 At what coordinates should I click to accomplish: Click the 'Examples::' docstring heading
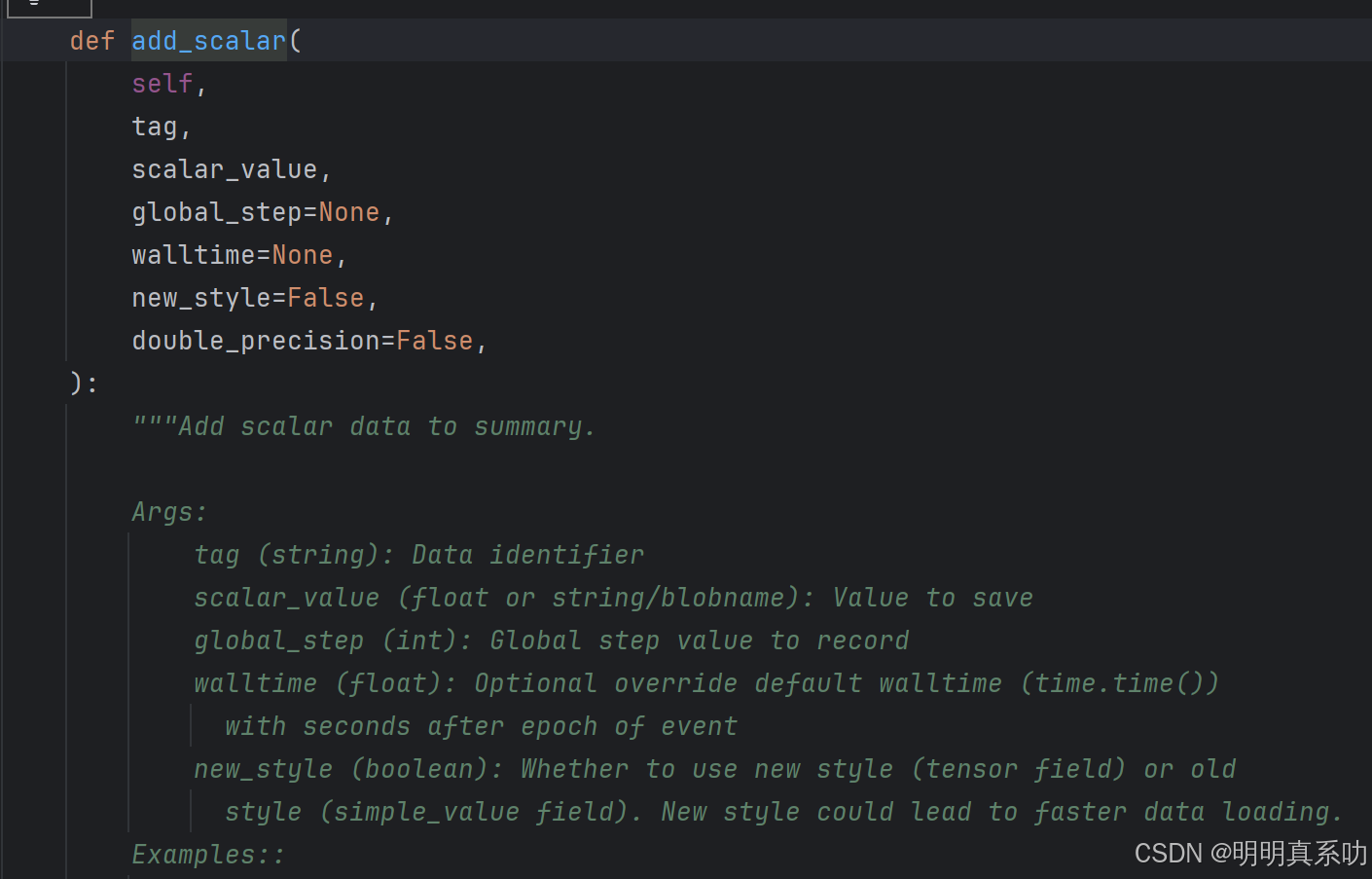(x=208, y=855)
